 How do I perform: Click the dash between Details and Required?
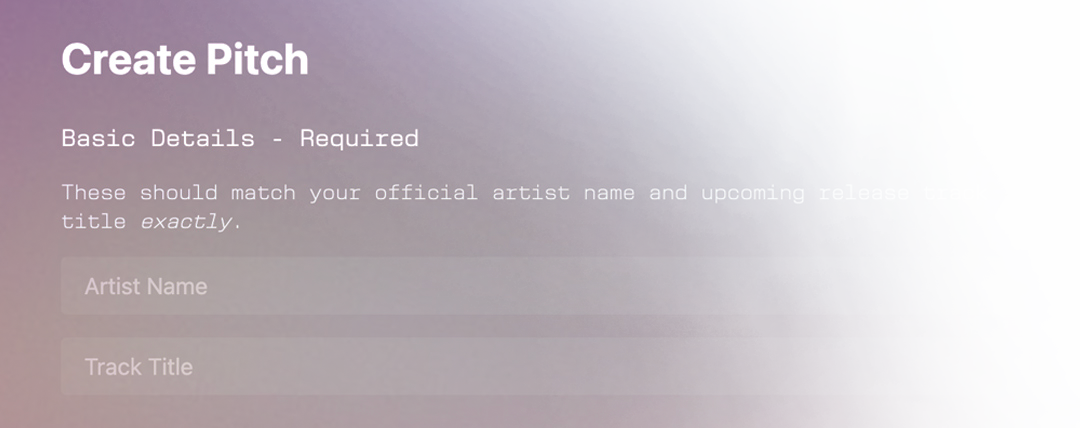[278, 139]
